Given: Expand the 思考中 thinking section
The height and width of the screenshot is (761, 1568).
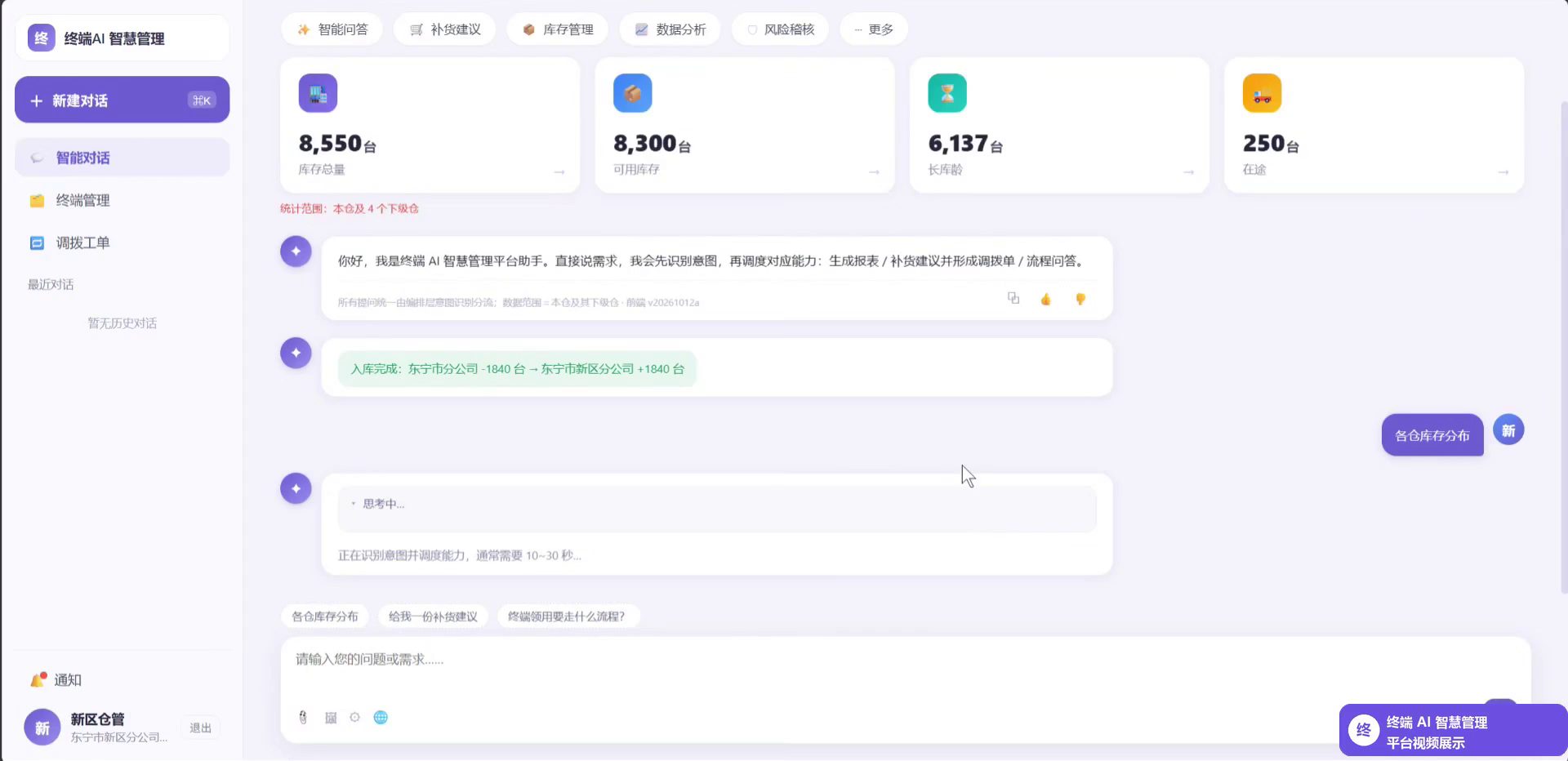Looking at the screenshot, I should [x=717, y=510].
